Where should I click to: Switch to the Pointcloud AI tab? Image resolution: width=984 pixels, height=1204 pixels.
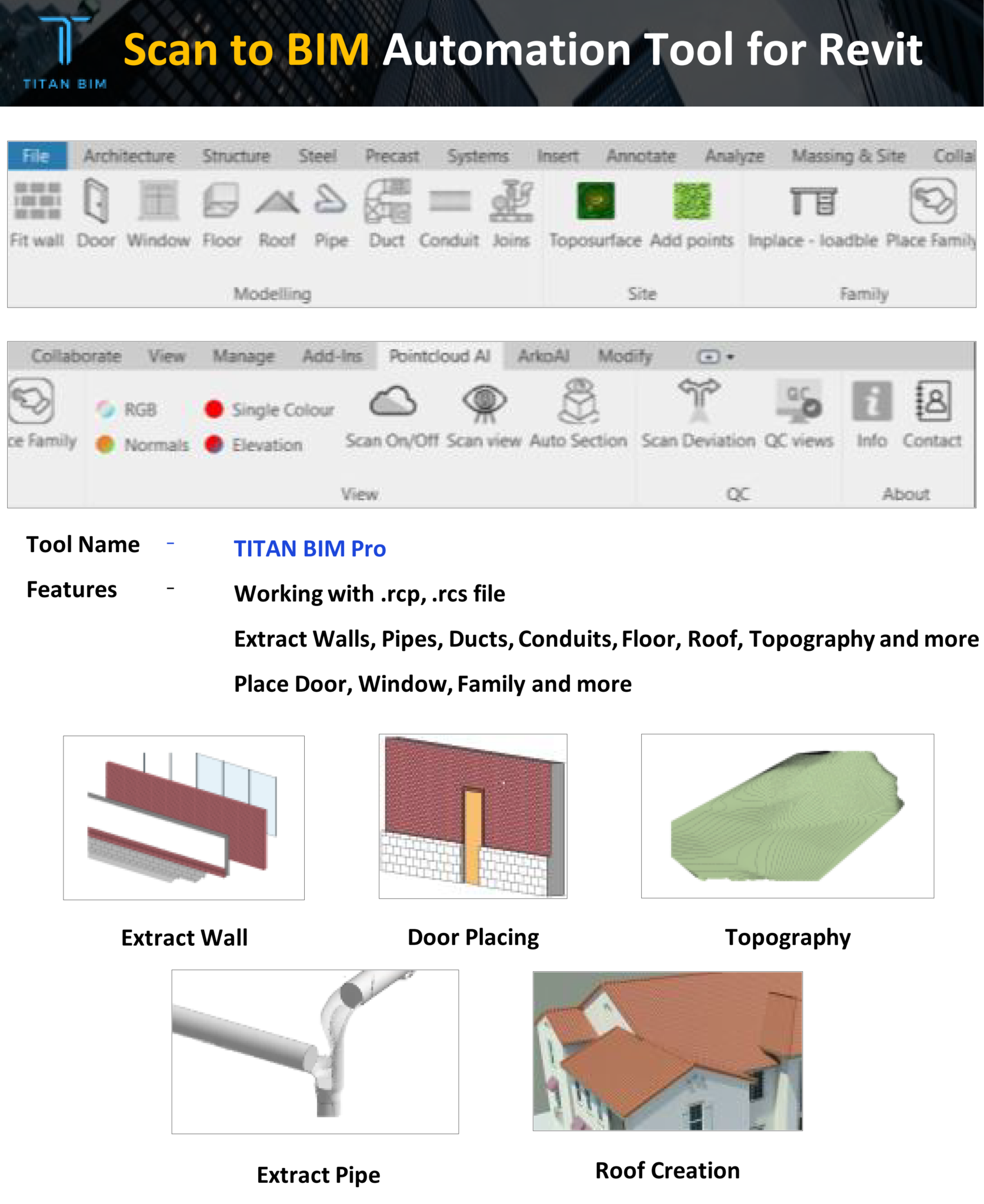point(440,356)
